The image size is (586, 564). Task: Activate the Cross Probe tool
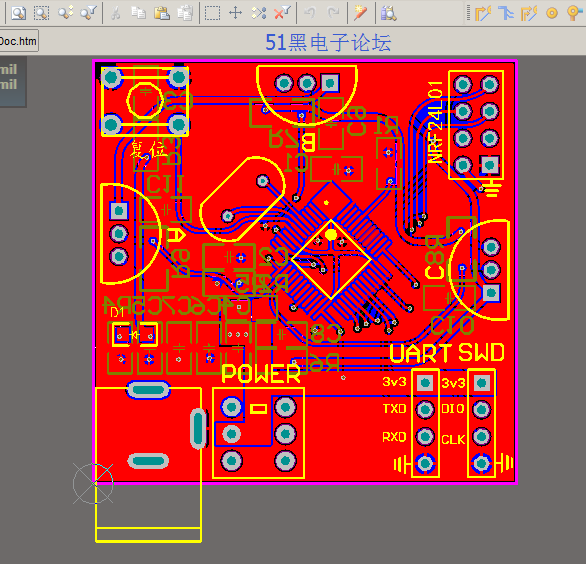[360, 13]
